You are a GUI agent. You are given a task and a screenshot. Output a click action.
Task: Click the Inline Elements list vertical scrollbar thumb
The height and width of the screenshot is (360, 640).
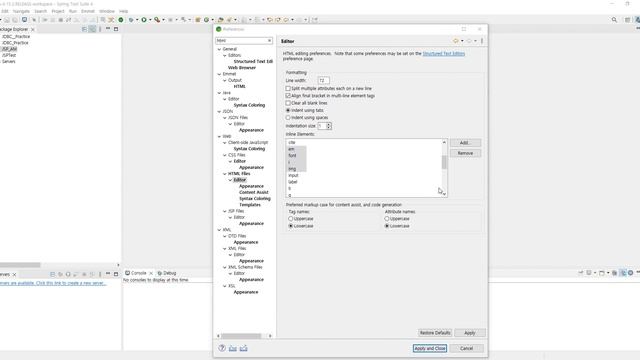[x=444, y=162]
